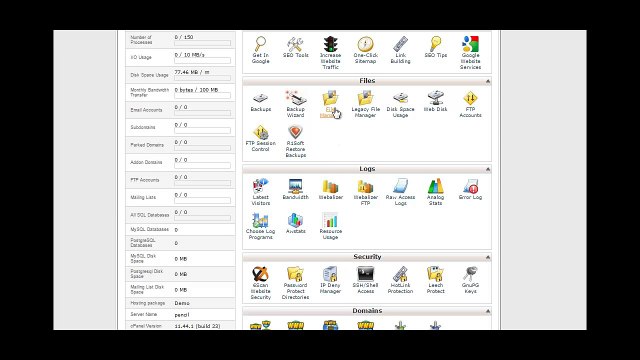
Task: Open FTP Accounts icon in Files
Action: (x=470, y=98)
